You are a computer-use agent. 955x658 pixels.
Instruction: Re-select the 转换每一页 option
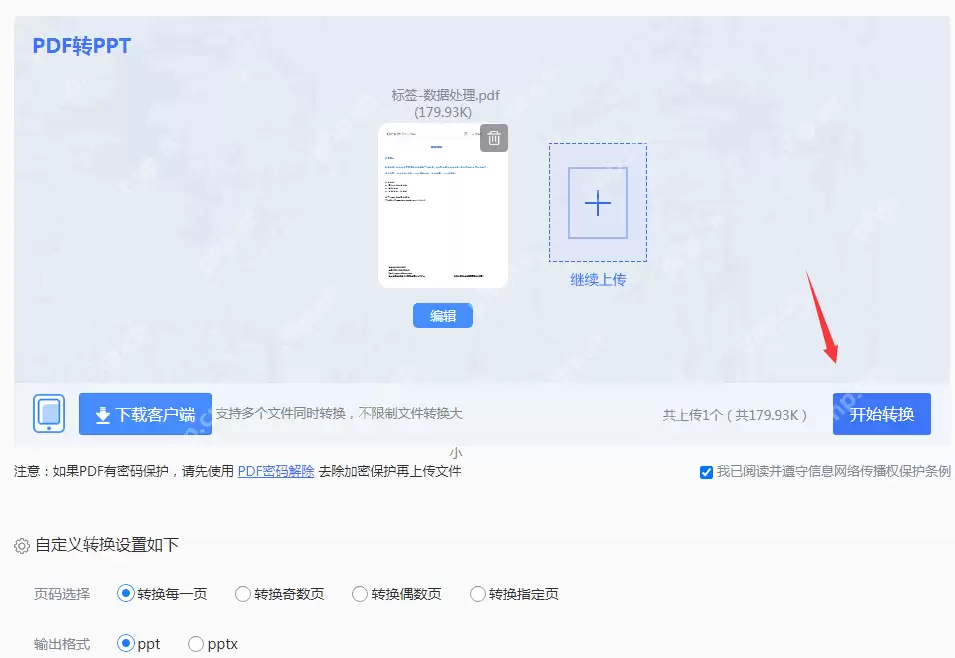coord(124,593)
